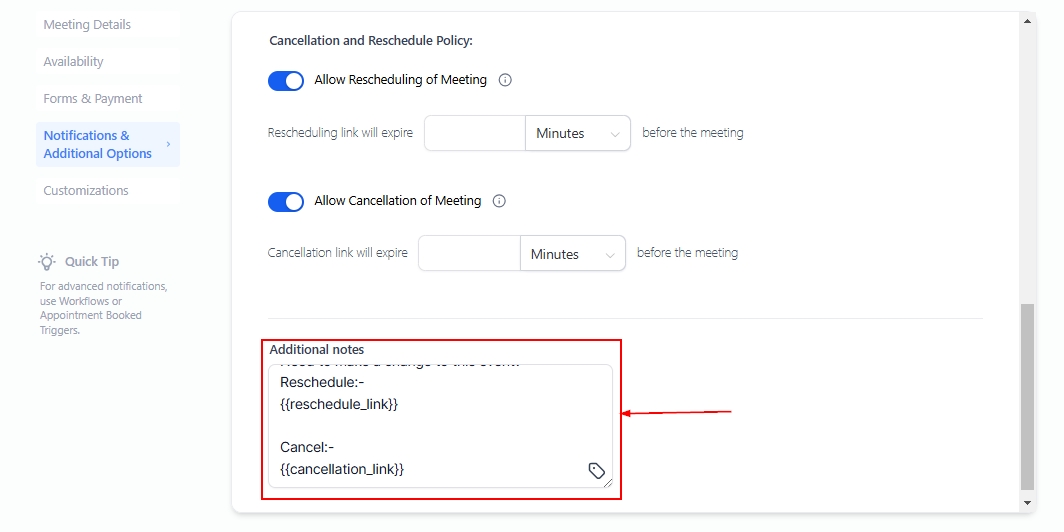Open the Customizations tab
Image resolution: width=1064 pixels, height=532 pixels.
point(86,191)
